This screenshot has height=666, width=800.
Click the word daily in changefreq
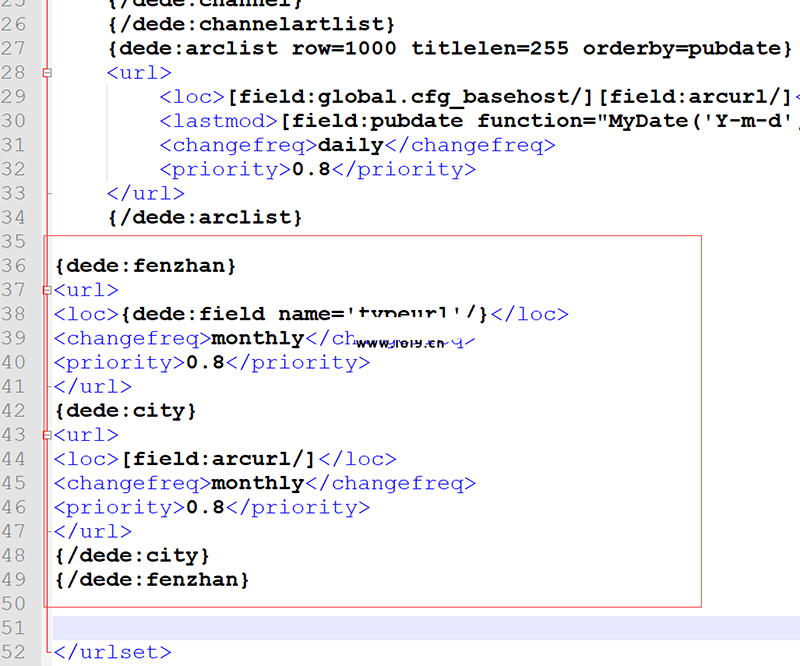click(350, 145)
